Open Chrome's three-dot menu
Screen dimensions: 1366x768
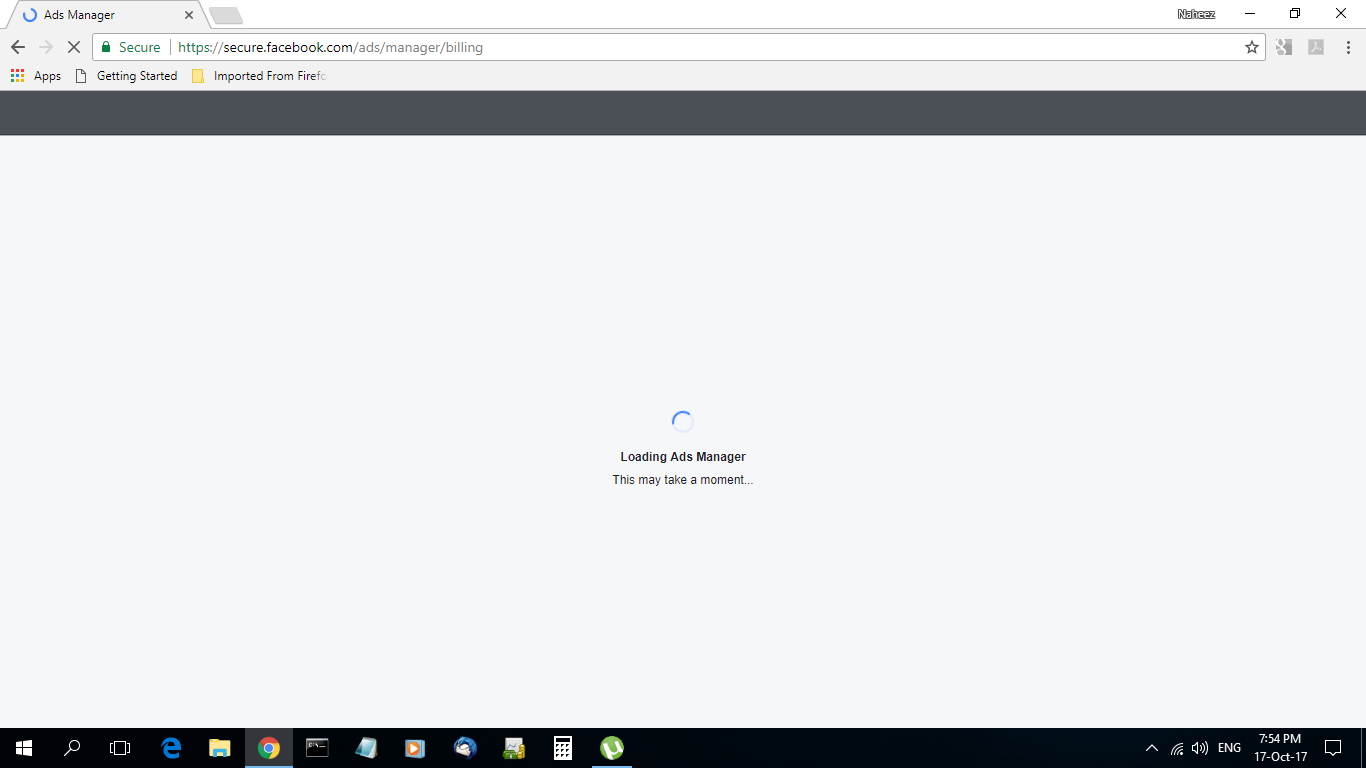[x=1348, y=47]
